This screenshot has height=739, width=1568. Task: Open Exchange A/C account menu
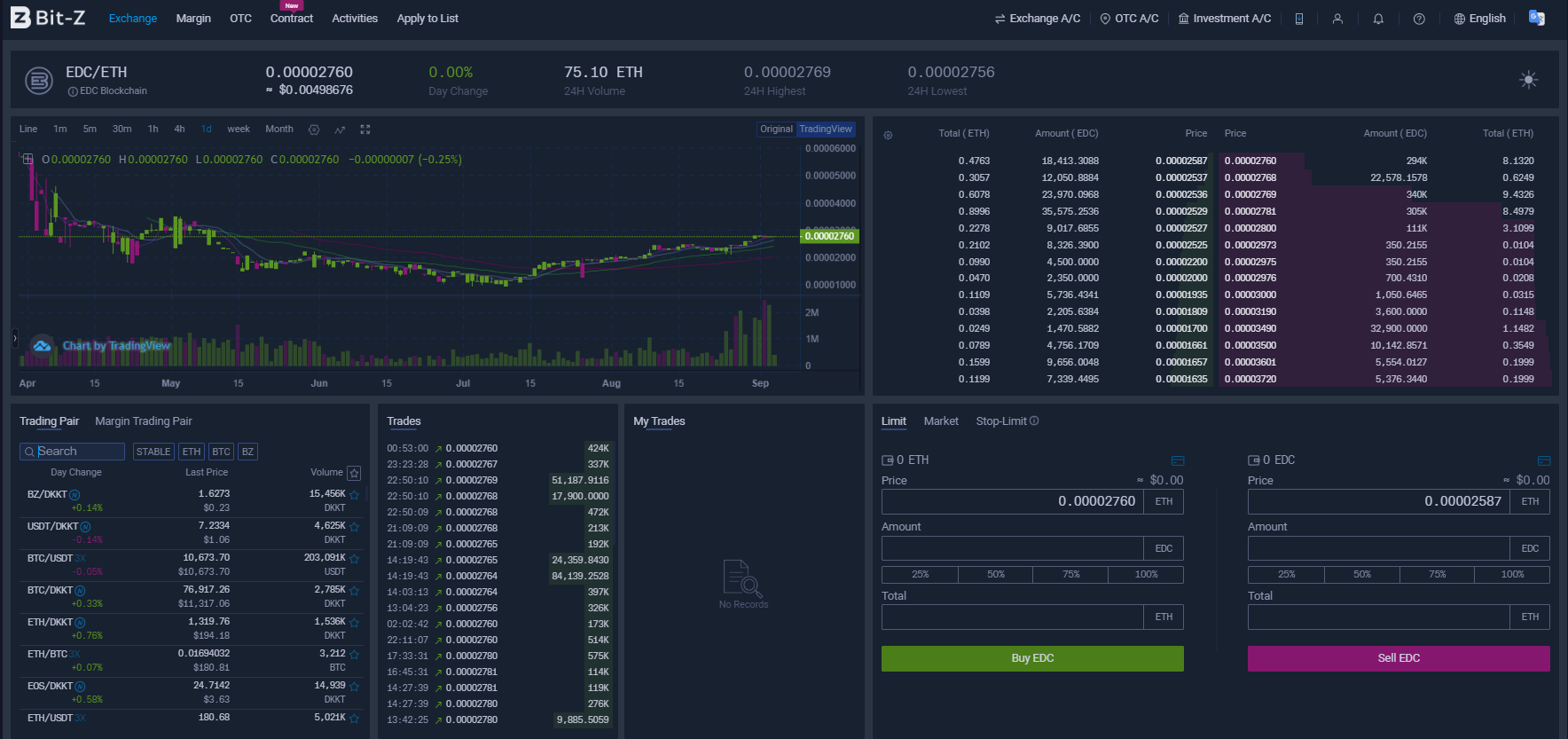[x=1038, y=19]
